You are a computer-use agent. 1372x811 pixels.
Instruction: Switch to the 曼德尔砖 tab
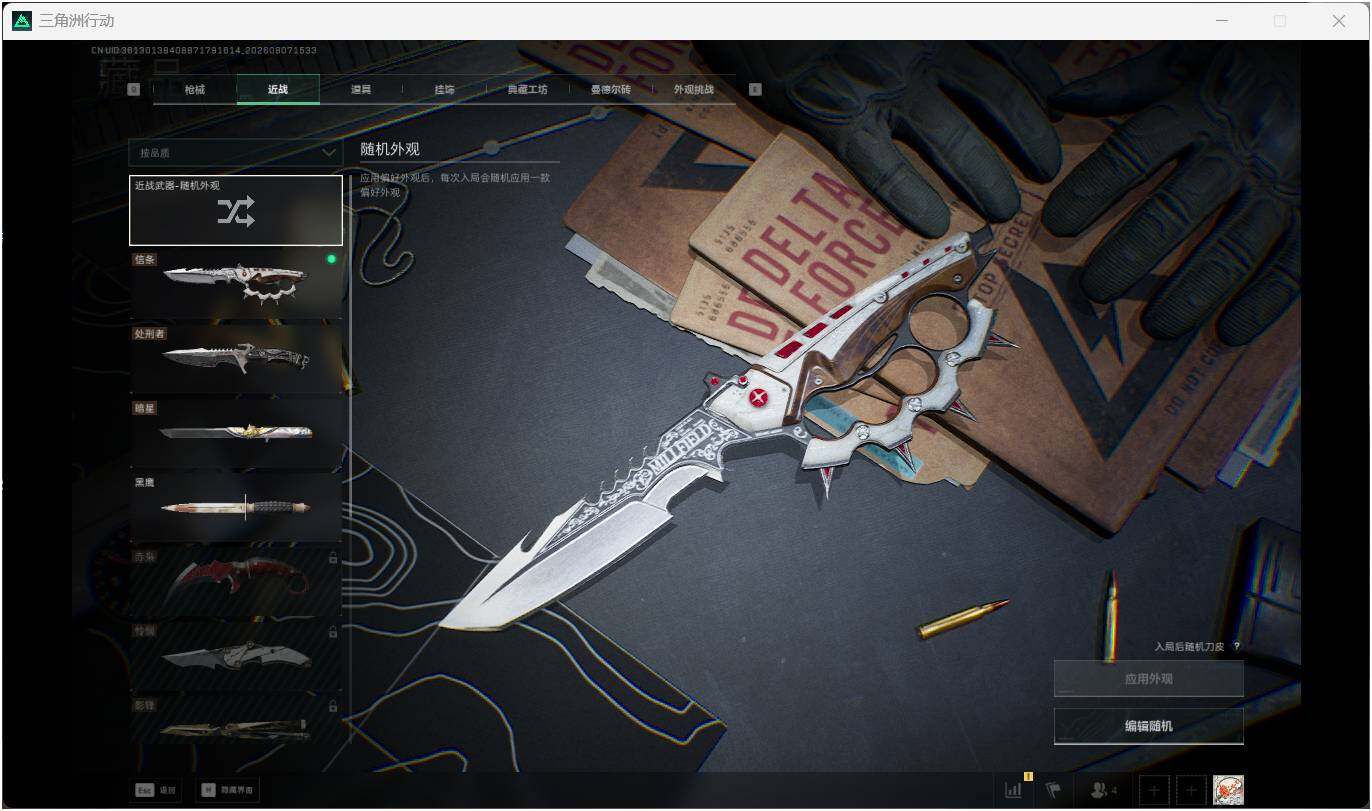point(611,90)
